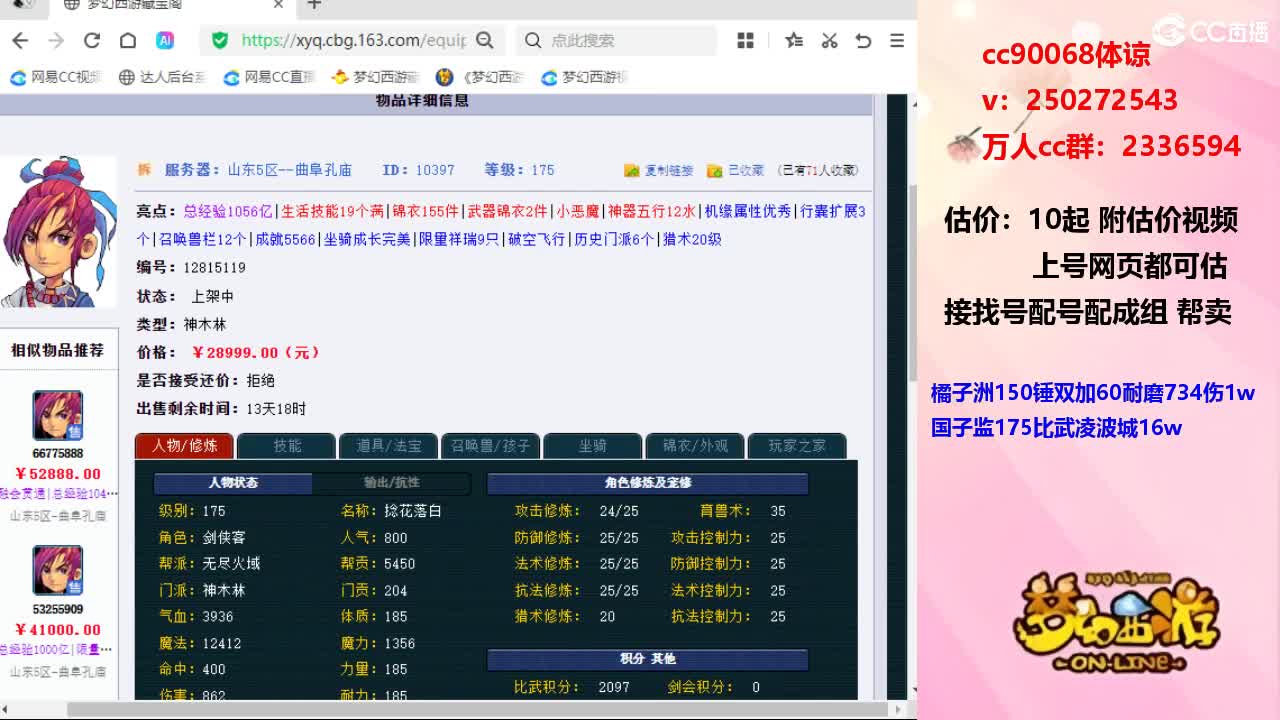Reload the current page
Screen dimensions: 1280x720
tap(92, 40)
